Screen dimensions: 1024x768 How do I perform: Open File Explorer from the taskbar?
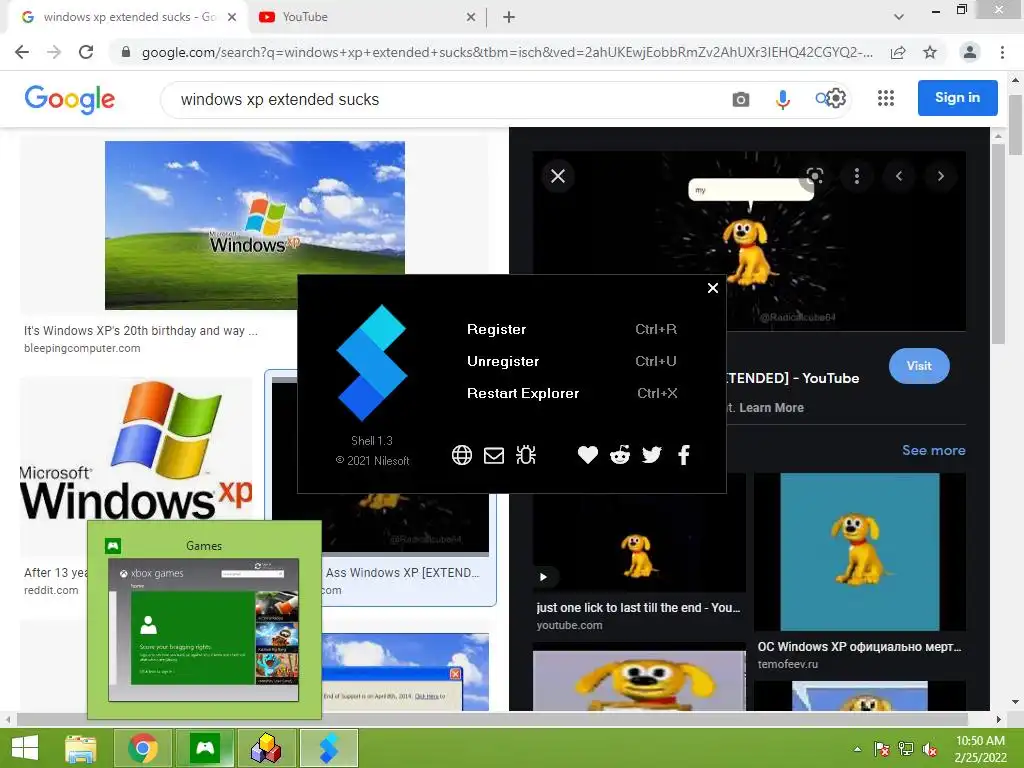pyautogui.click(x=80, y=748)
